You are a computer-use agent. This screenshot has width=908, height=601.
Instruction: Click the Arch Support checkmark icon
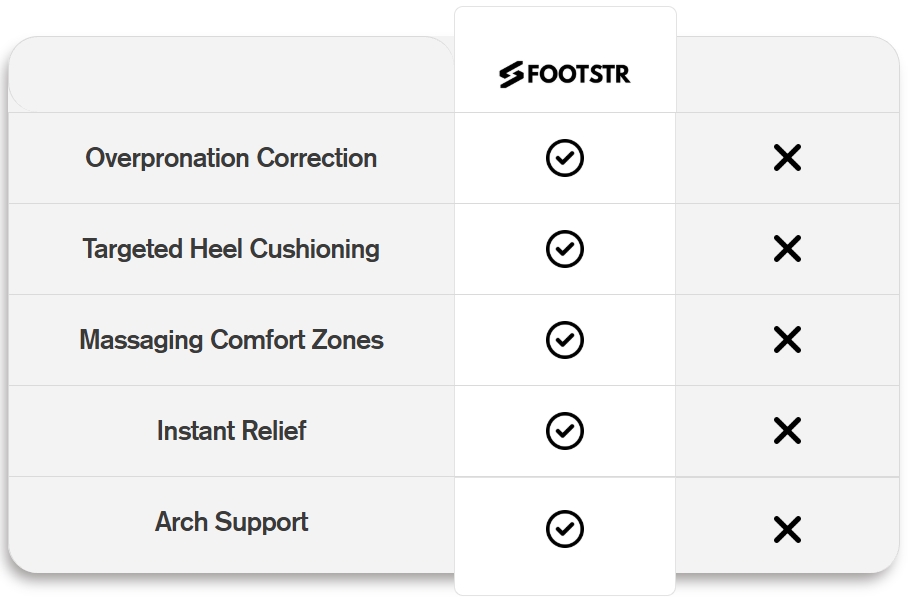point(565,529)
